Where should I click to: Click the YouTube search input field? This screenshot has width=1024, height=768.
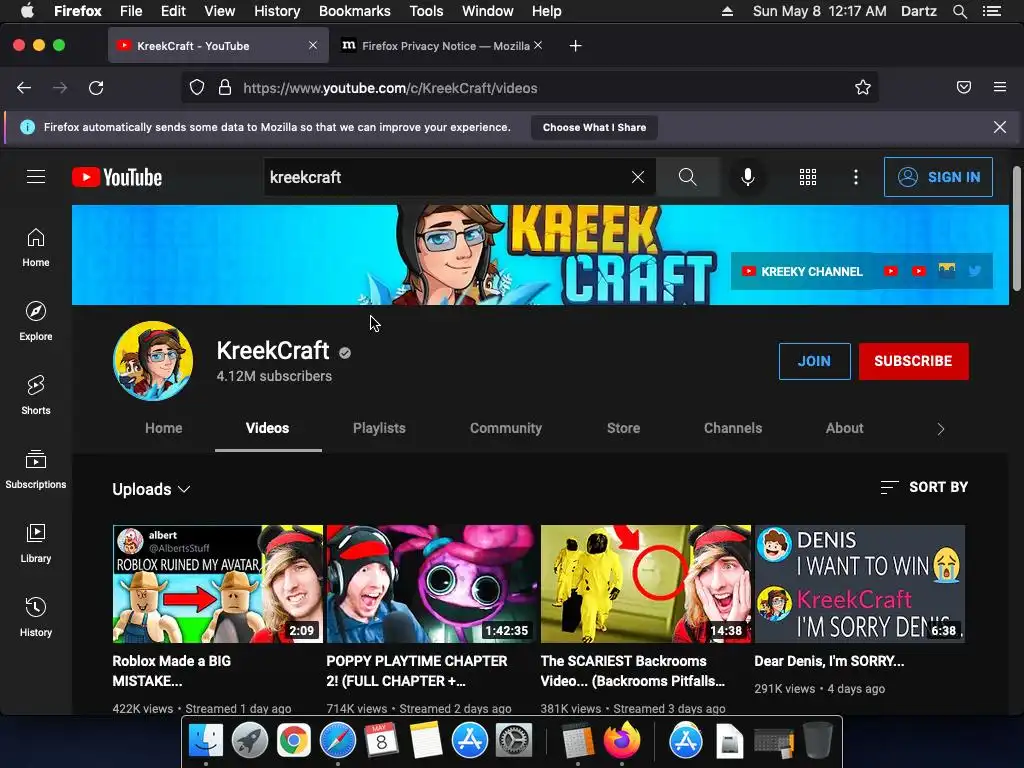447,177
